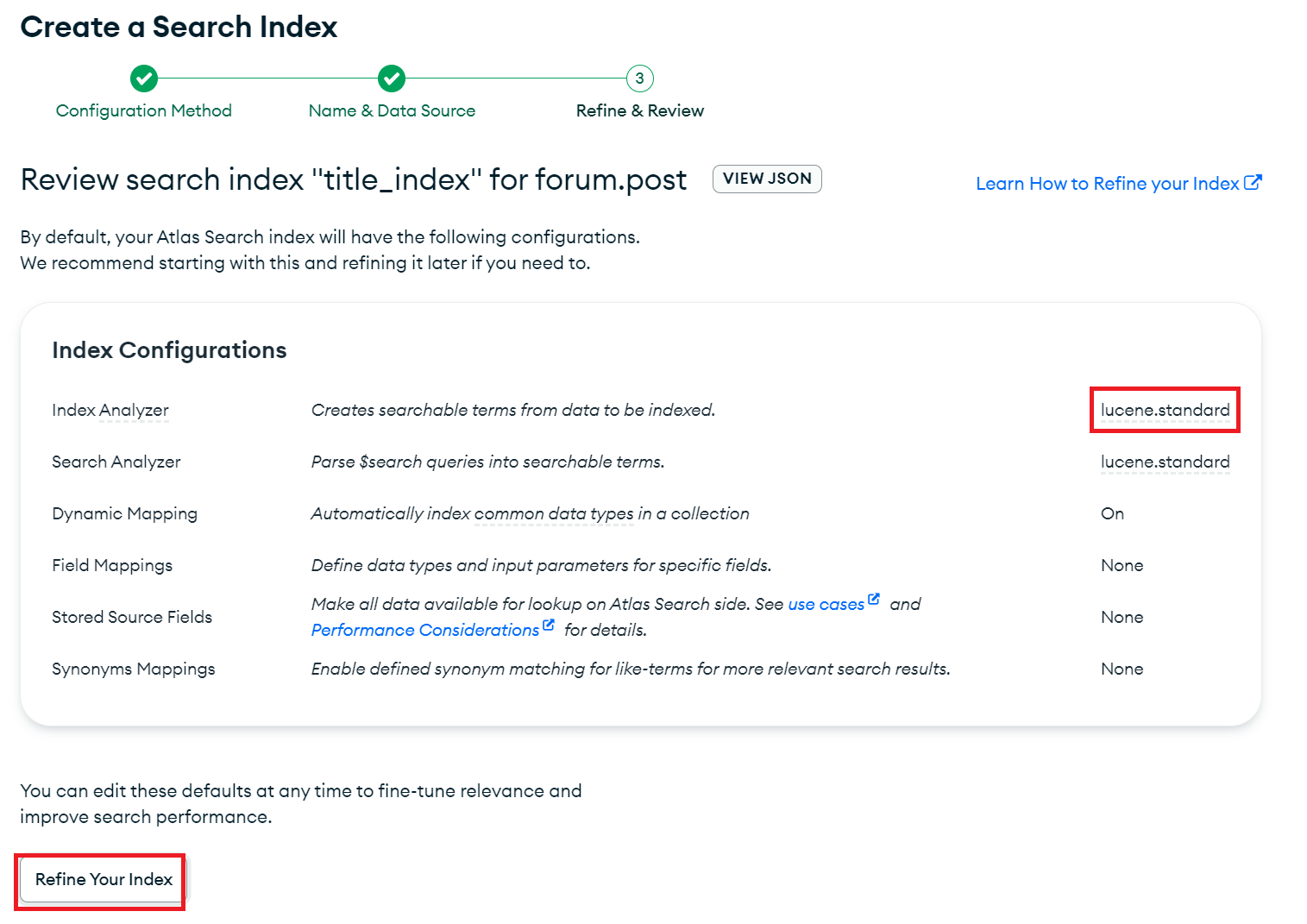Go back to Configuration Method step label
The width and height of the screenshot is (1307, 924).
click(144, 110)
